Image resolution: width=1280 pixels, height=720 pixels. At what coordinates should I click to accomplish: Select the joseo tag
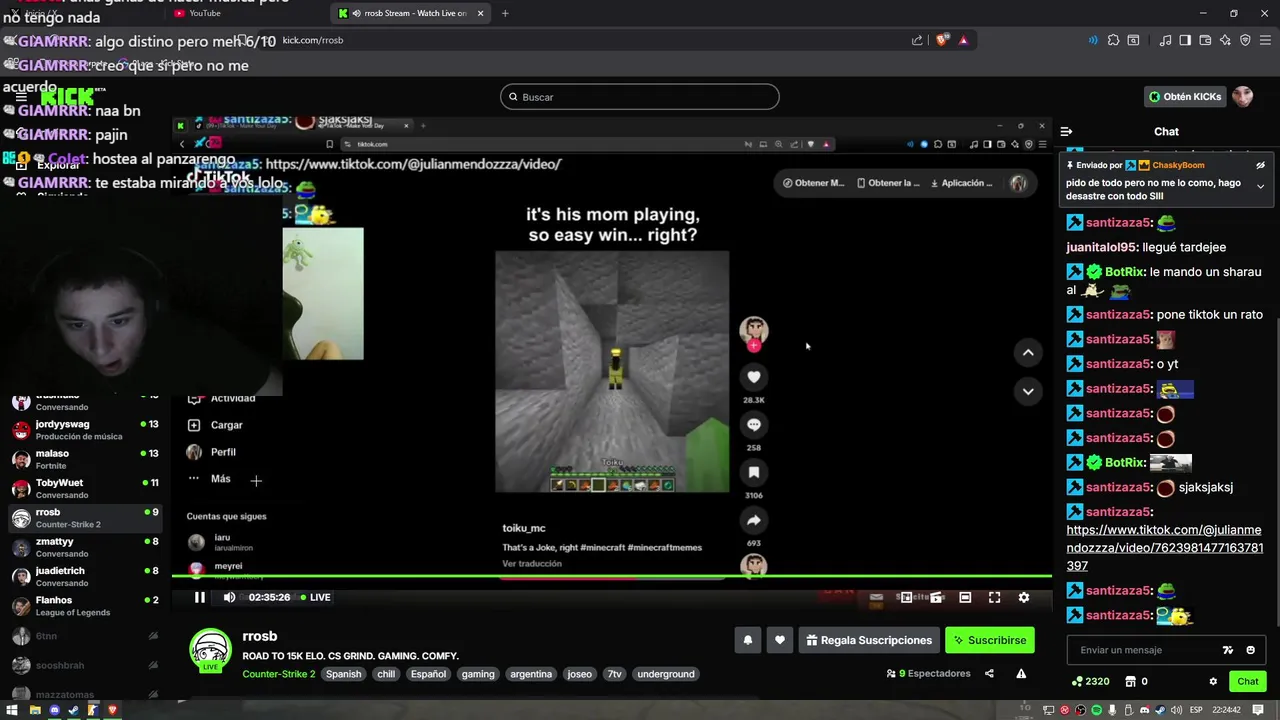[x=580, y=674]
